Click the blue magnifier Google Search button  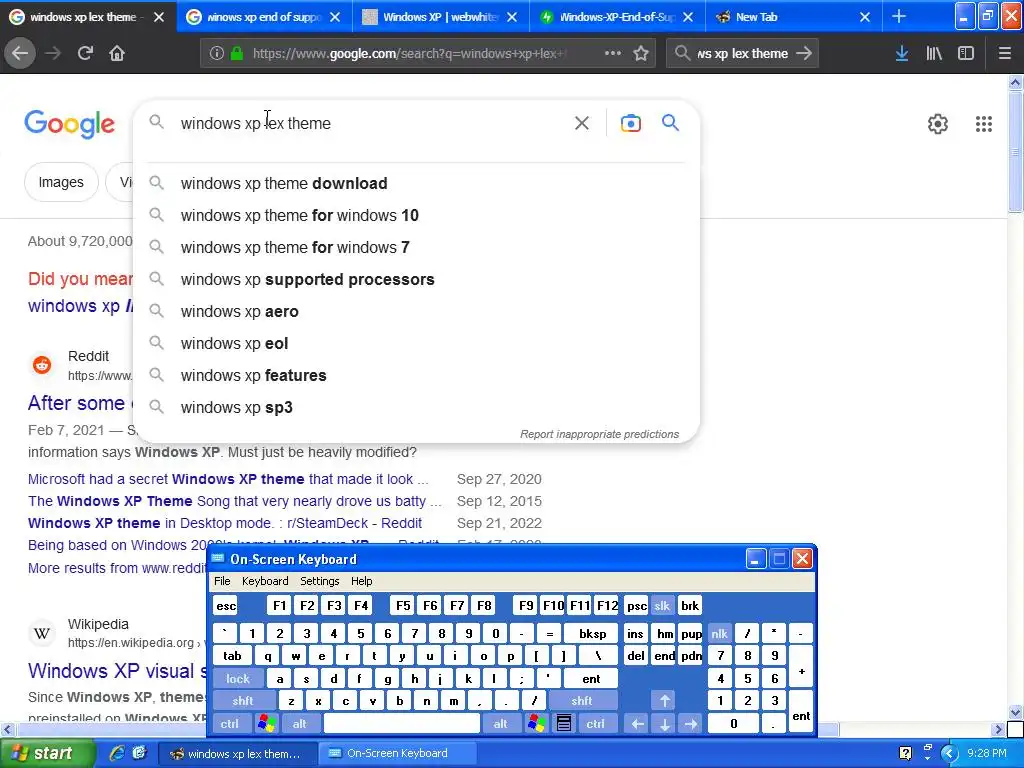(670, 122)
